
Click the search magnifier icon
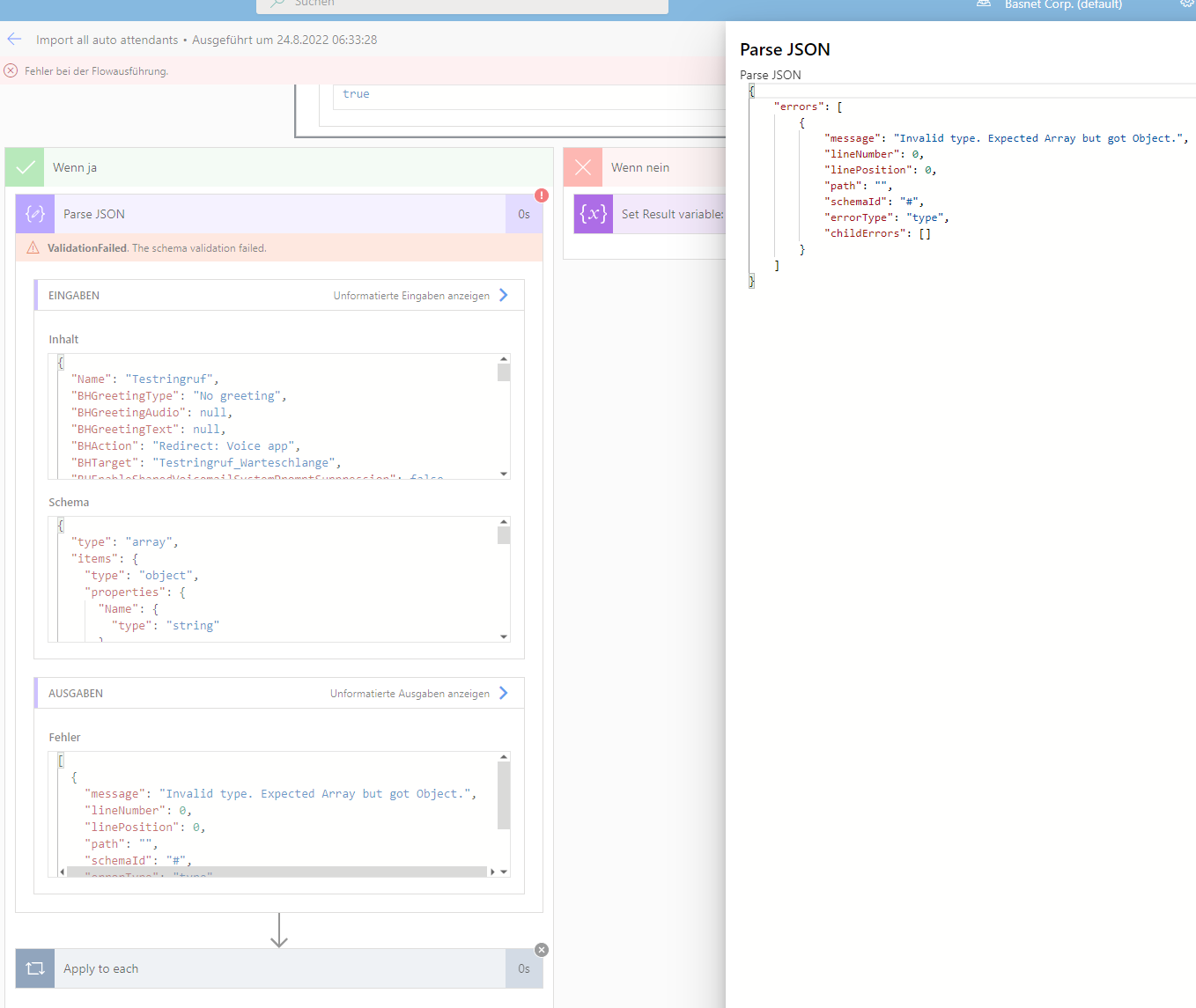pyautogui.click(x=277, y=4)
